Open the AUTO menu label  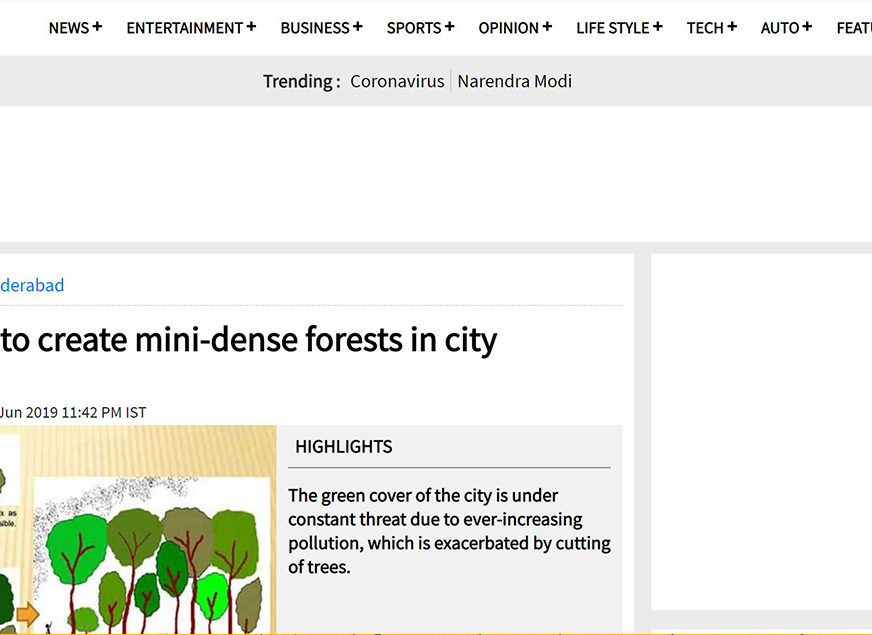pos(779,28)
